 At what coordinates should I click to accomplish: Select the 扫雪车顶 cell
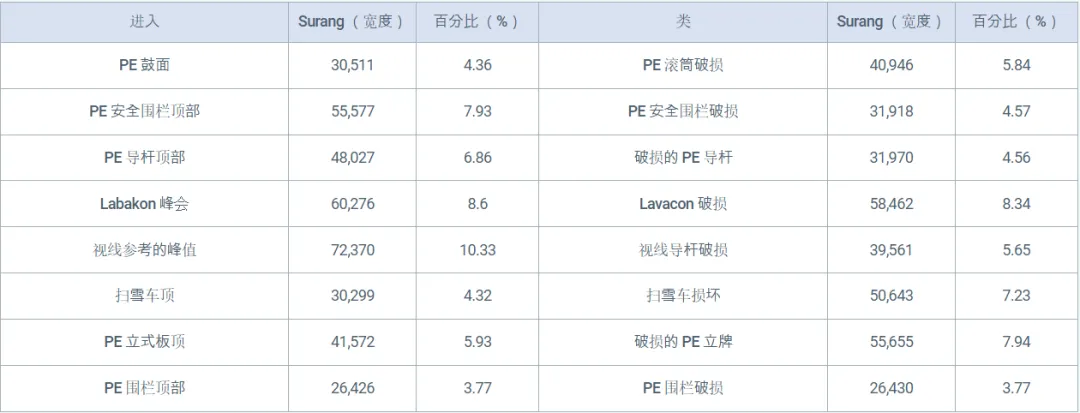pos(144,295)
